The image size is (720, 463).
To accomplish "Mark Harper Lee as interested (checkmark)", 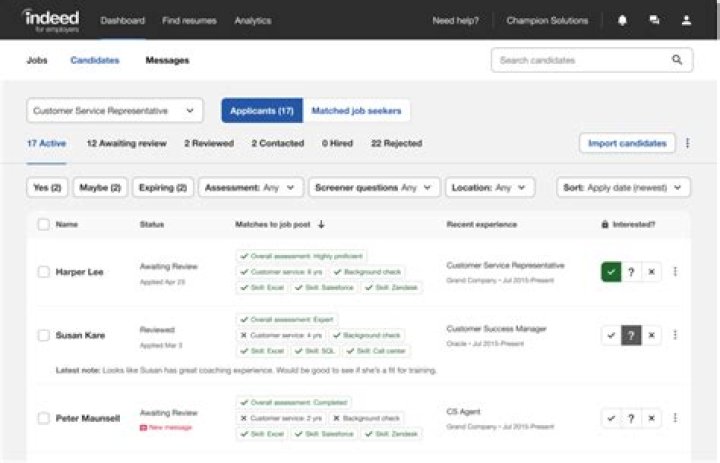I will tap(611, 272).
